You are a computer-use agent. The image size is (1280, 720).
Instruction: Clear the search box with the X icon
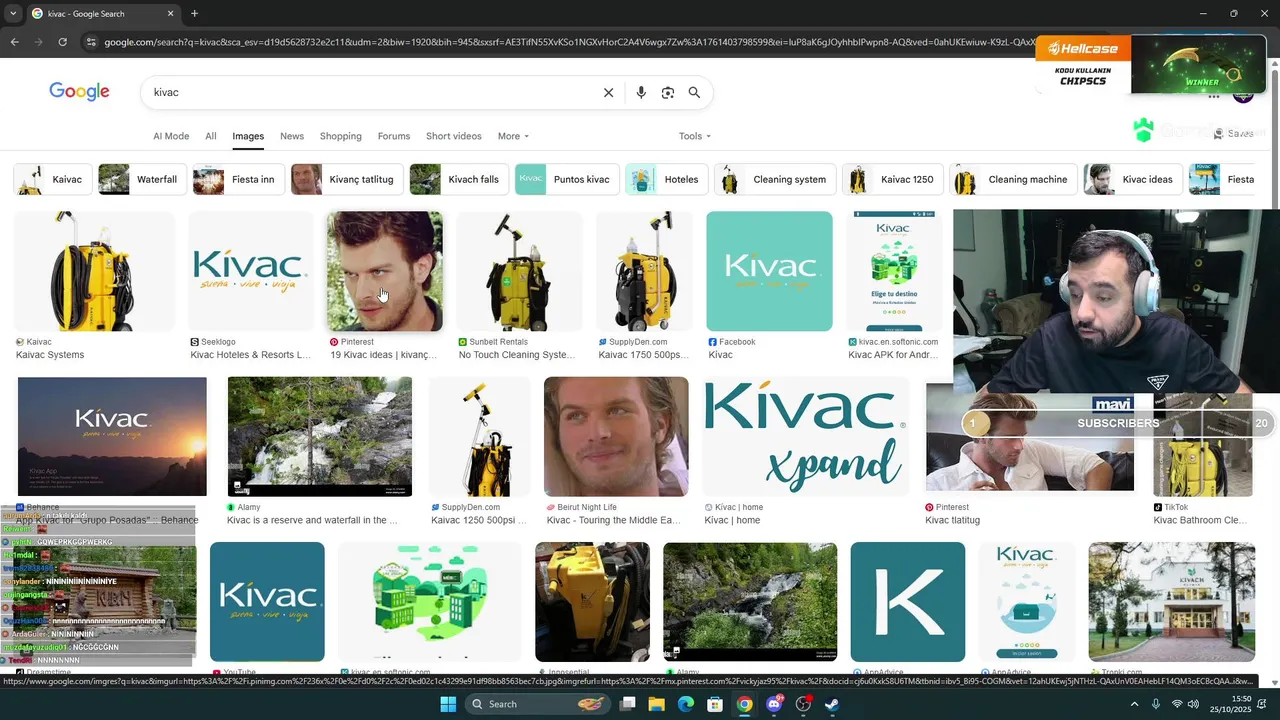608,92
